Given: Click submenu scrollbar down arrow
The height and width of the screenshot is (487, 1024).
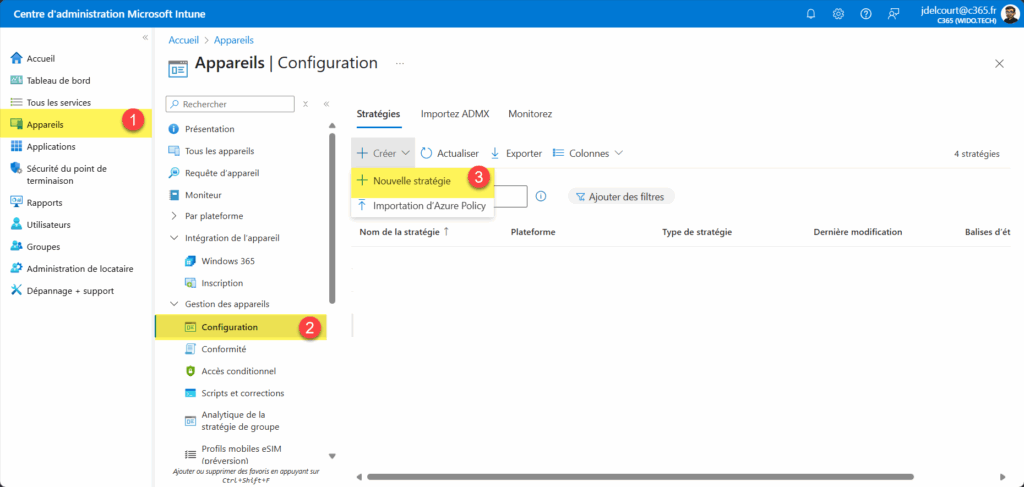Looking at the screenshot, I should [x=332, y=456].
